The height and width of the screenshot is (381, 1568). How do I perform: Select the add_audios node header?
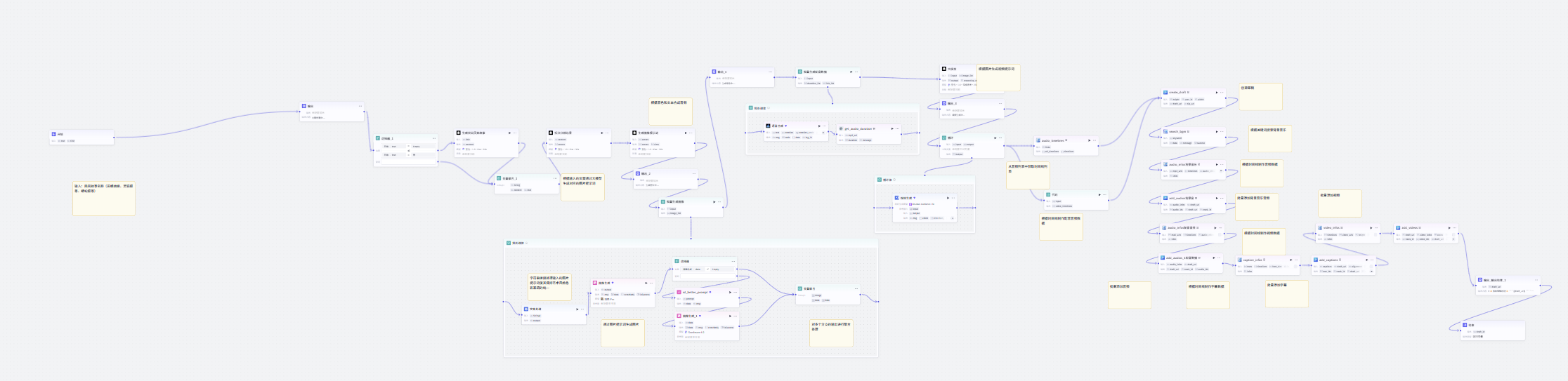[x=1180, y=198]
